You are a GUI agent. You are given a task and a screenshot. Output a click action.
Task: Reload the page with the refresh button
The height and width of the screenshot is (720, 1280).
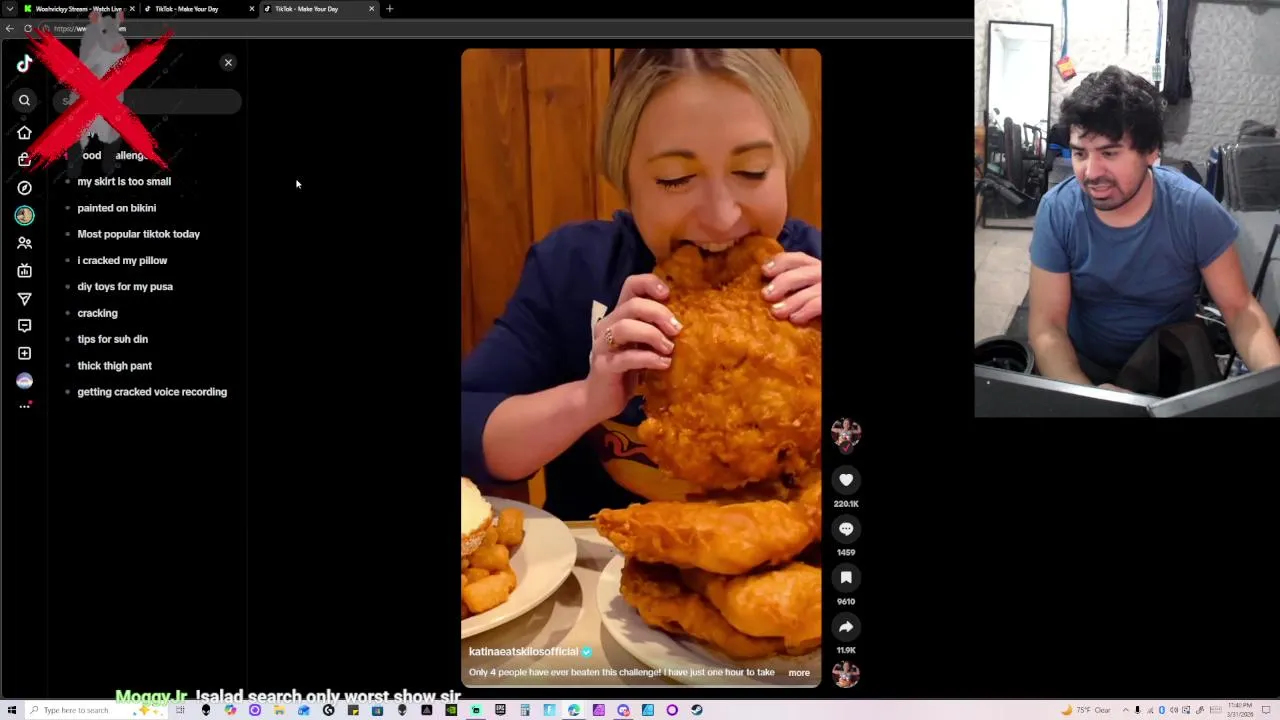tap(28, 28)
